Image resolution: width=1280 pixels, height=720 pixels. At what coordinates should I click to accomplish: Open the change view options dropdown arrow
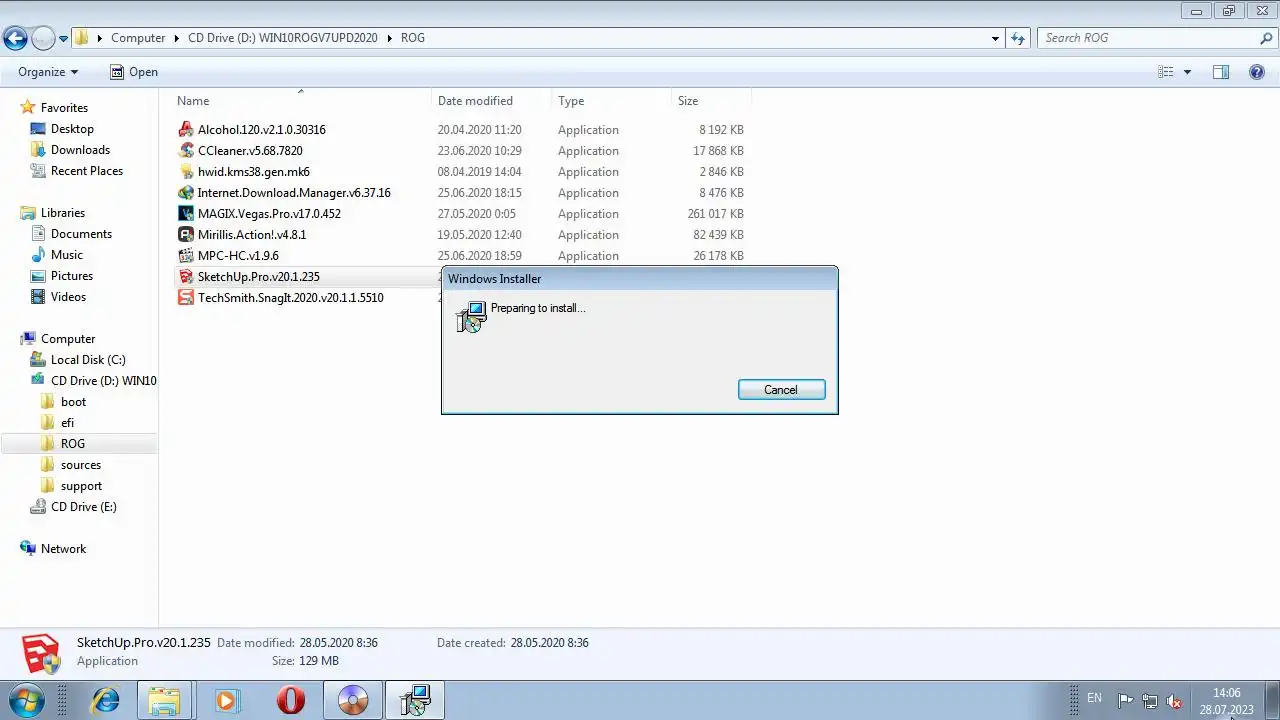coord(1187,72)
